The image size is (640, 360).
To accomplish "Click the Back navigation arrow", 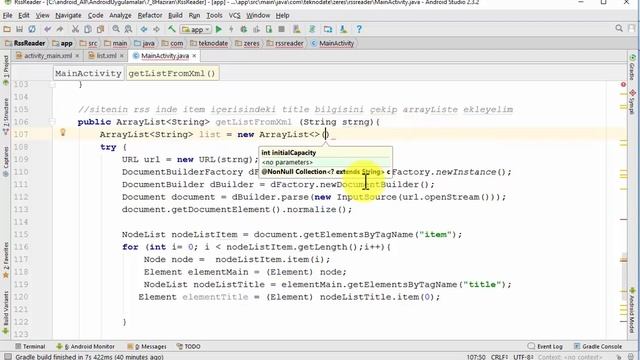I will pyautogui.click(x=144, y=29).
